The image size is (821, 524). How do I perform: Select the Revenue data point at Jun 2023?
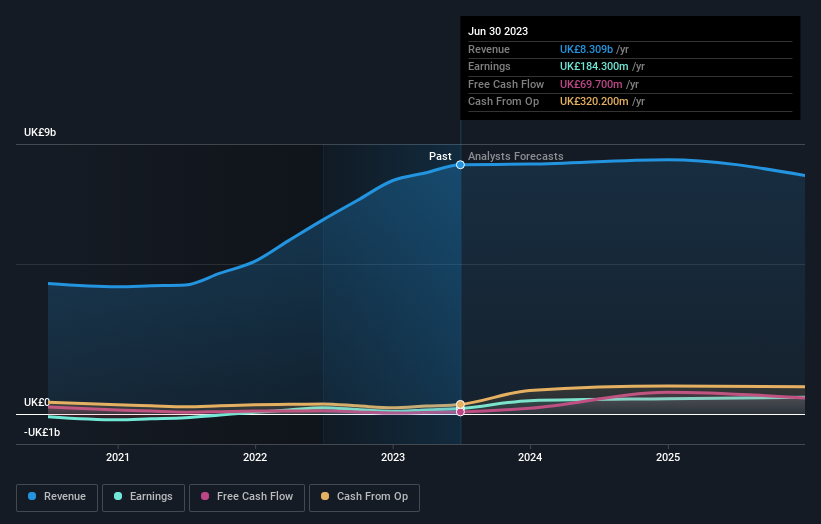(460, 165)
